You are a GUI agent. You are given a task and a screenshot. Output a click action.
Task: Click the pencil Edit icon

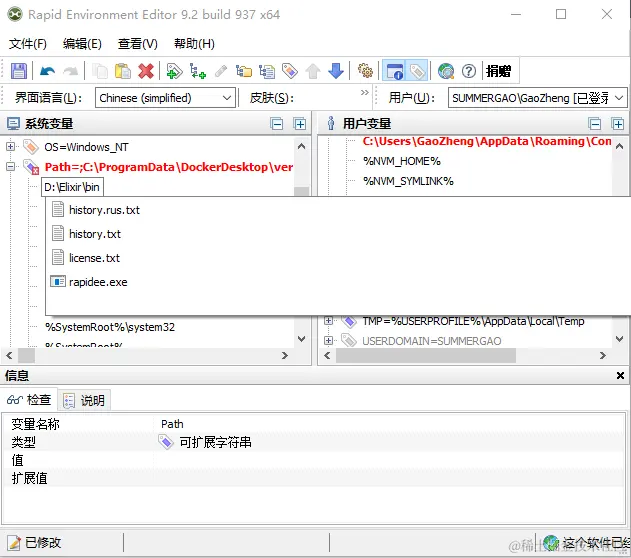221,71
